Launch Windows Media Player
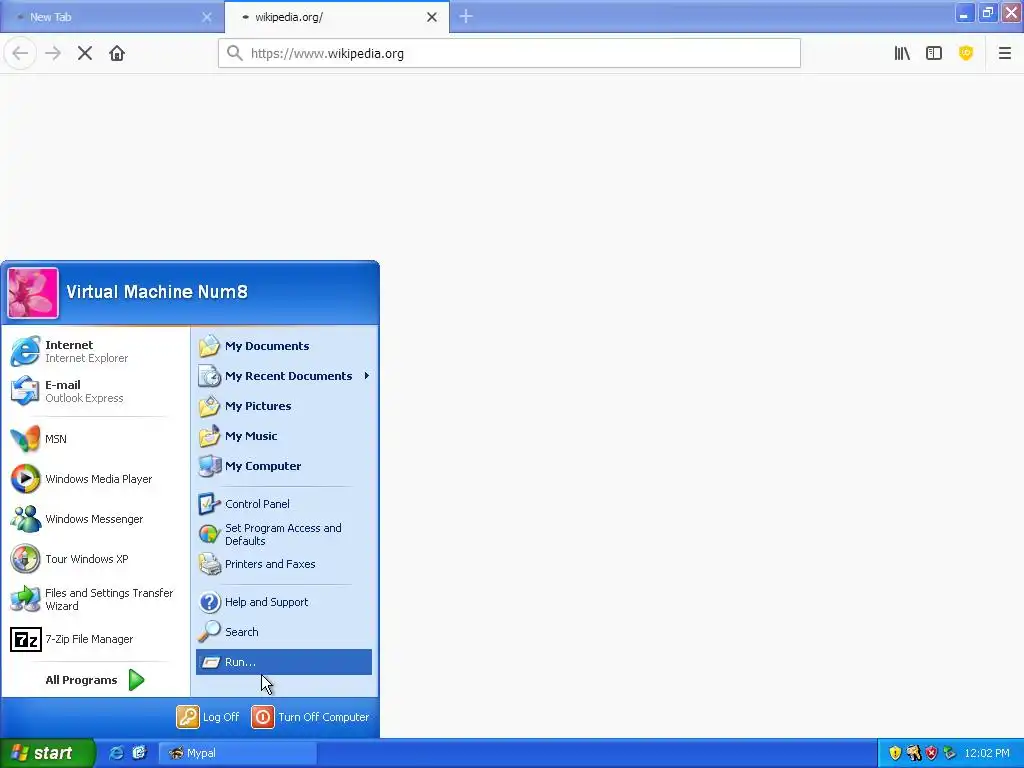Image resolution: width=1024 pixels, height=768 pixels. point(97,479)
